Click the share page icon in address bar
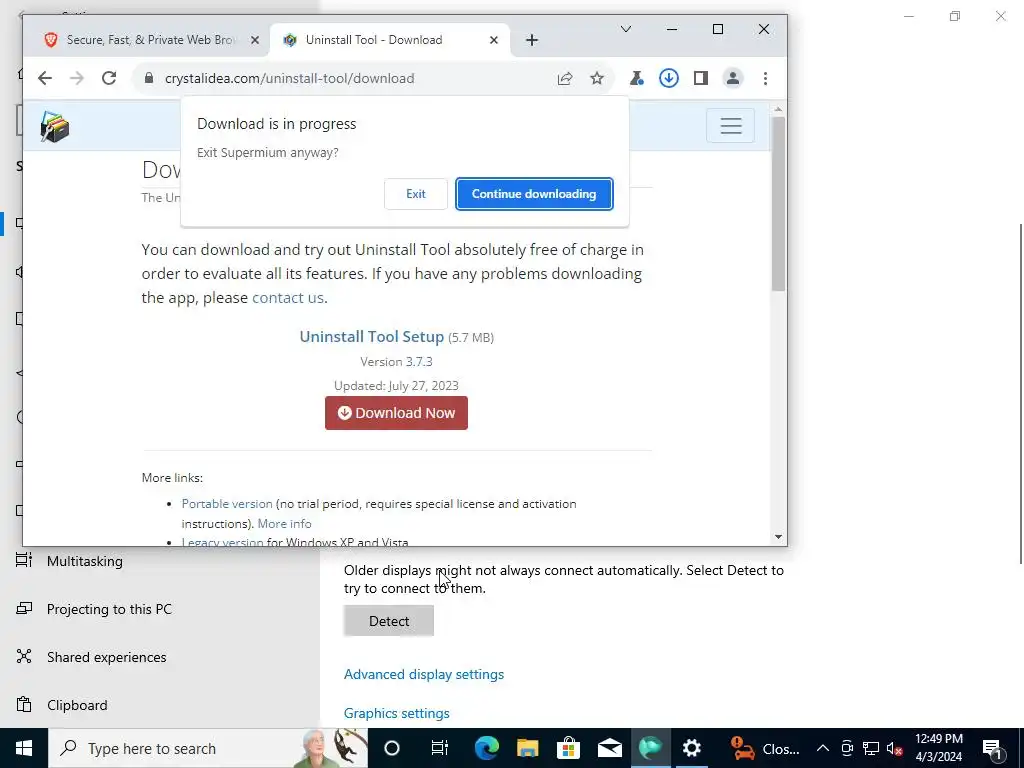Image resolution: width=1024 pixels, height=768 pixels. 565,78
